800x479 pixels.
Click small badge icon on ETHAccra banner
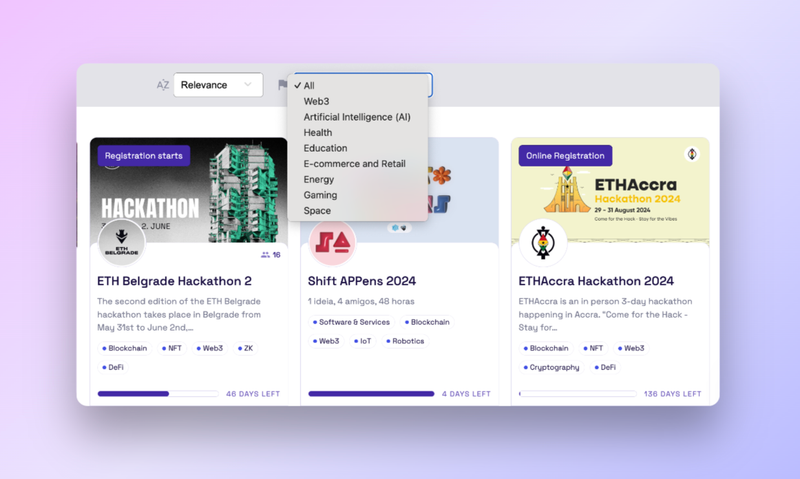pyautogui.click(x=691, y=154)
